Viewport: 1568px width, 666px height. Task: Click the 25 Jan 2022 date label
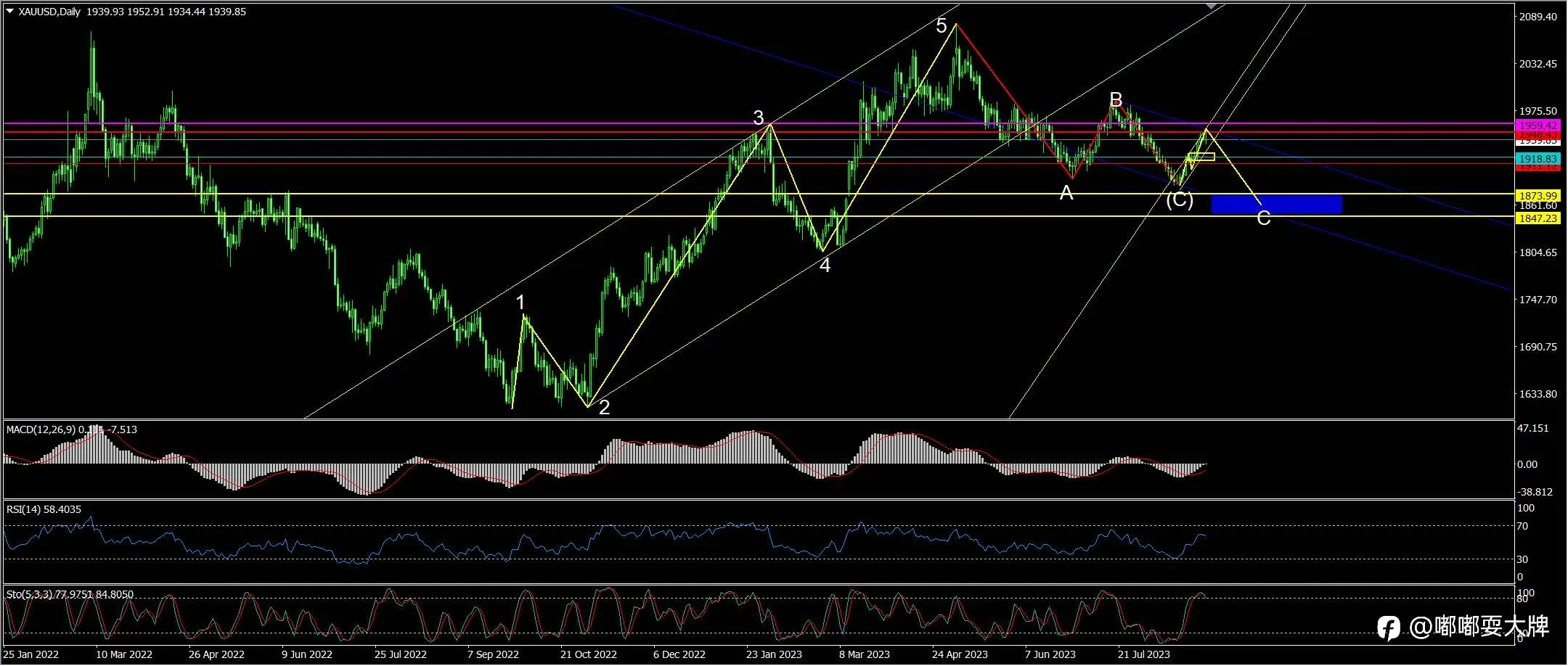31,654
